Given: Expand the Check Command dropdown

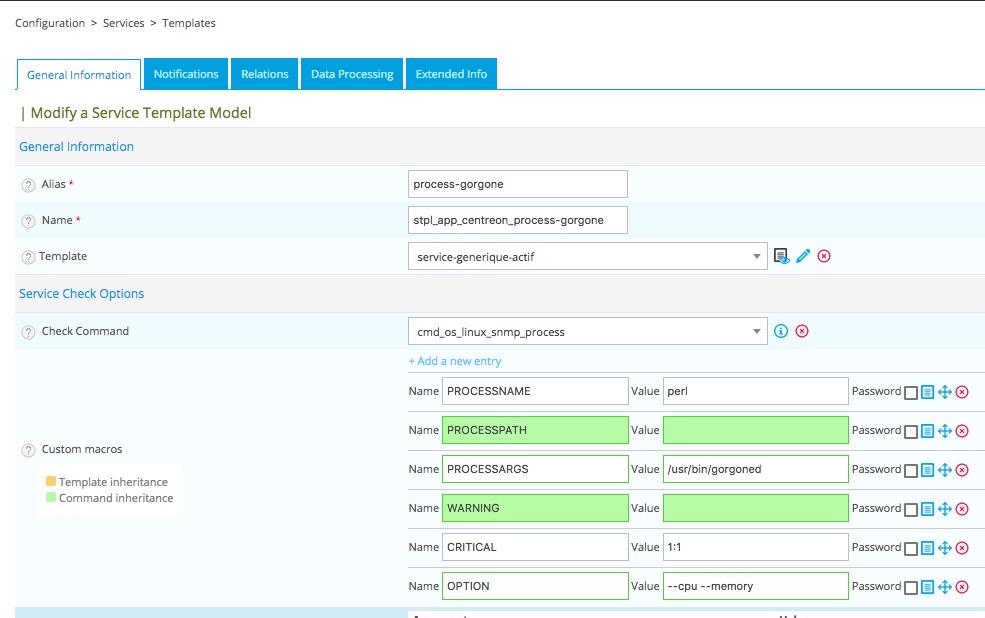Looking at the screenshot, I should coord(587,332).
